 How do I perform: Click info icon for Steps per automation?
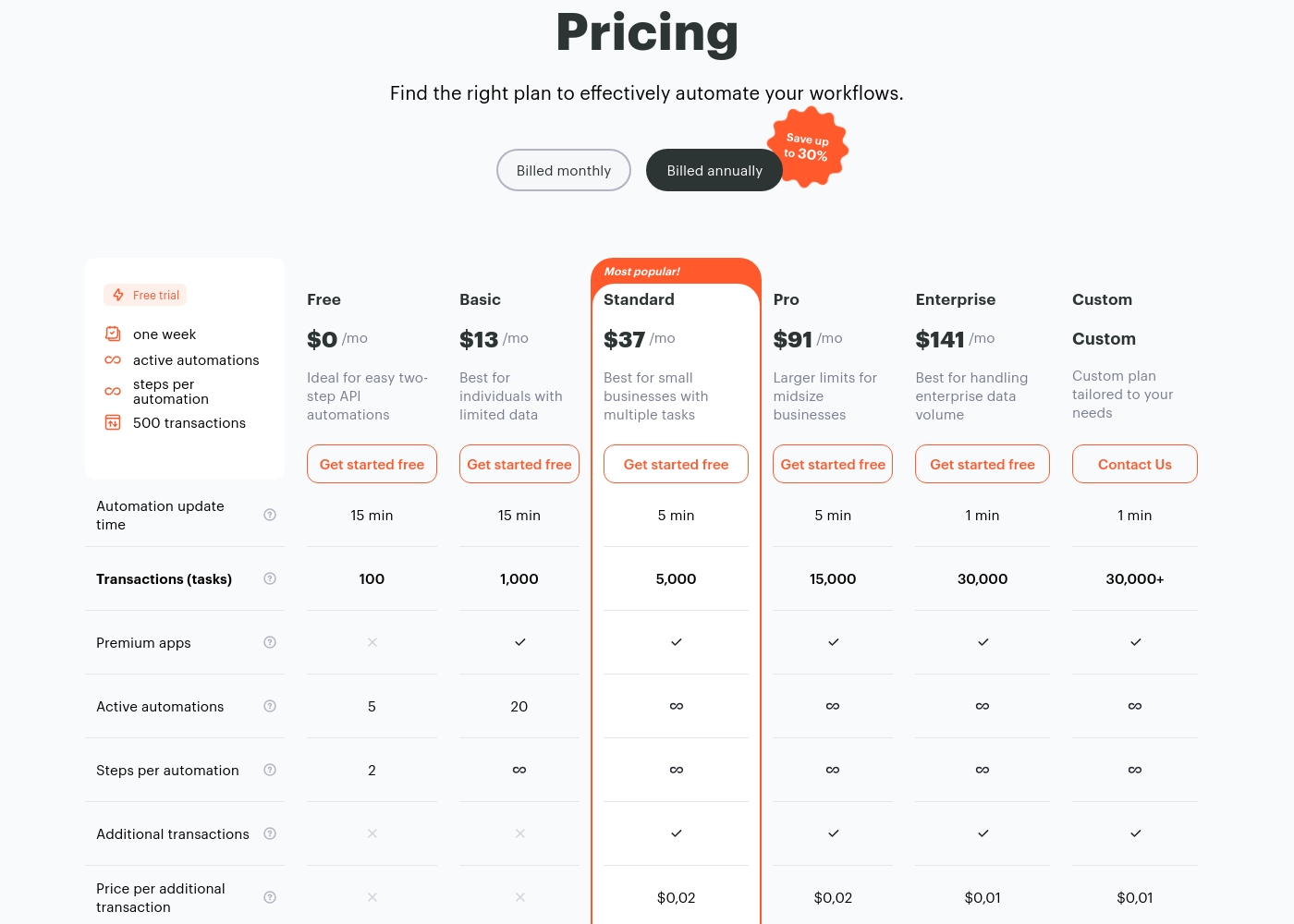tap(270, 770)
